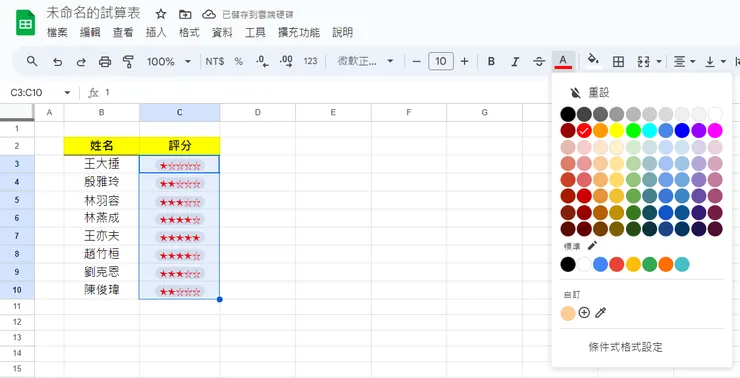Open the 檔案 menu
The width and height of the screenshot is (740, 378).
click(58, 33)
